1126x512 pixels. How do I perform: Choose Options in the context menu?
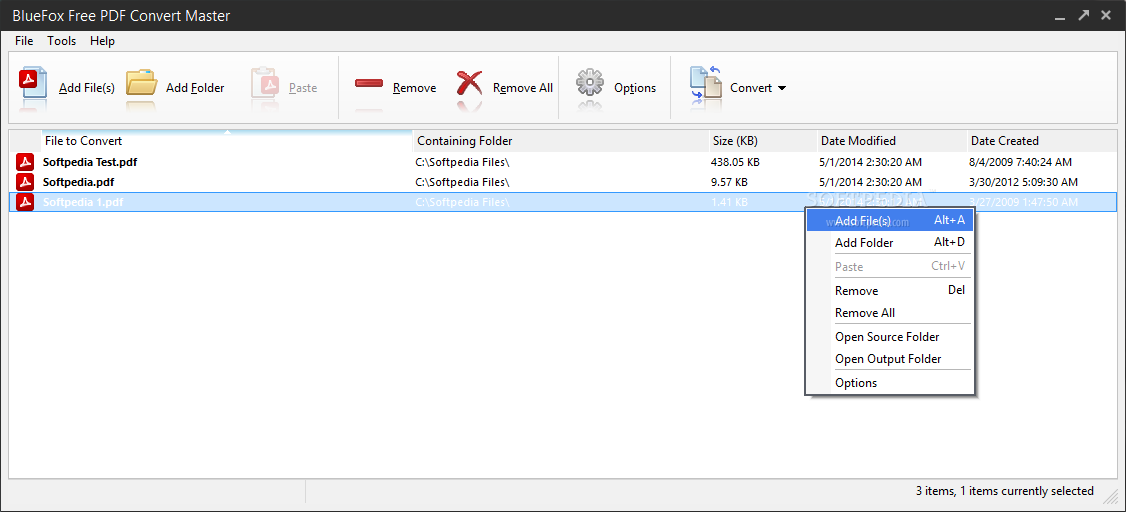click(889, 382)
